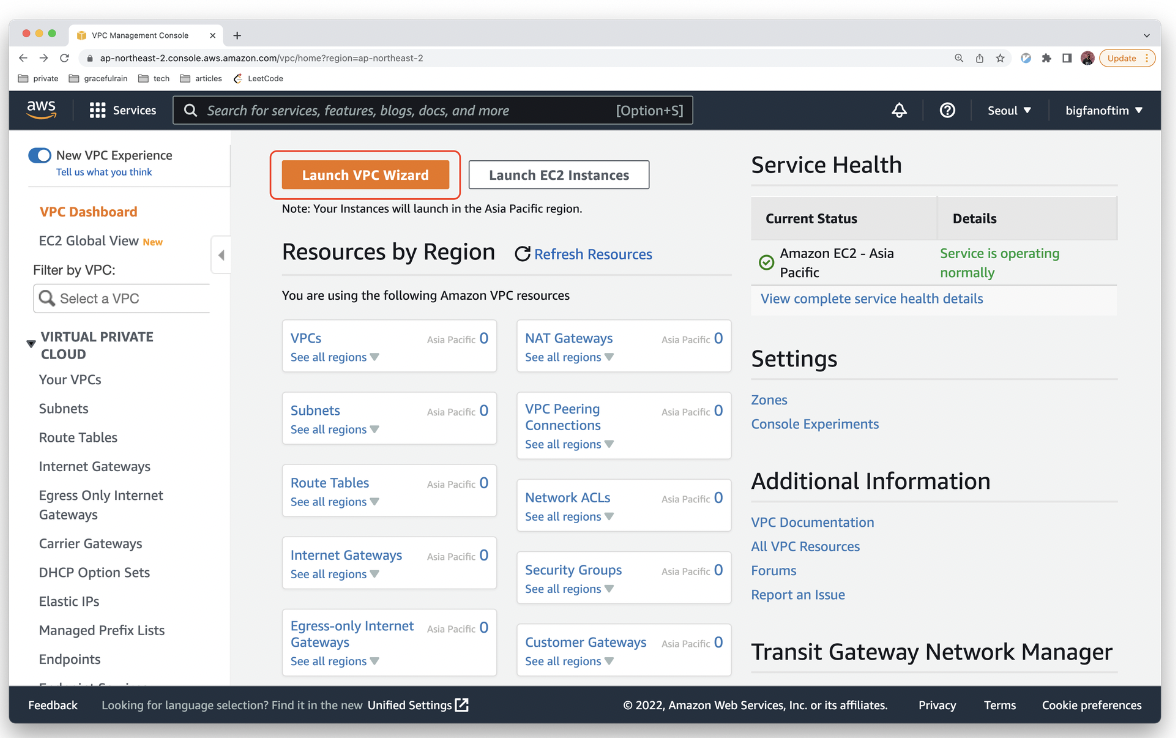The image size is (1176, 738).
Task: Click the Tell us what you think link
Action: (x=104, y=172)
